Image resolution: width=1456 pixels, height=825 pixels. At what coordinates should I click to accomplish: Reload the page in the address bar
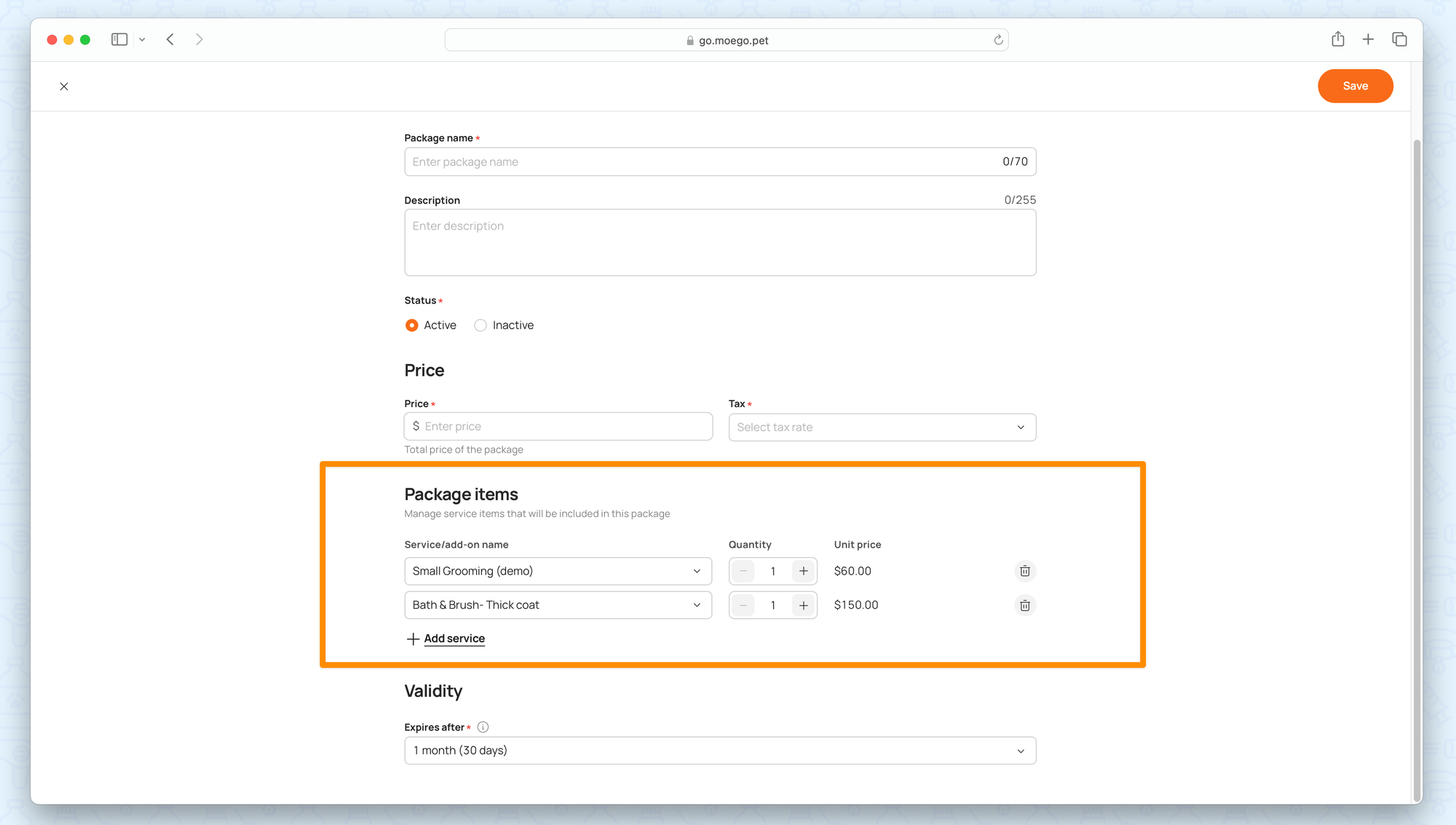(998, 40)
